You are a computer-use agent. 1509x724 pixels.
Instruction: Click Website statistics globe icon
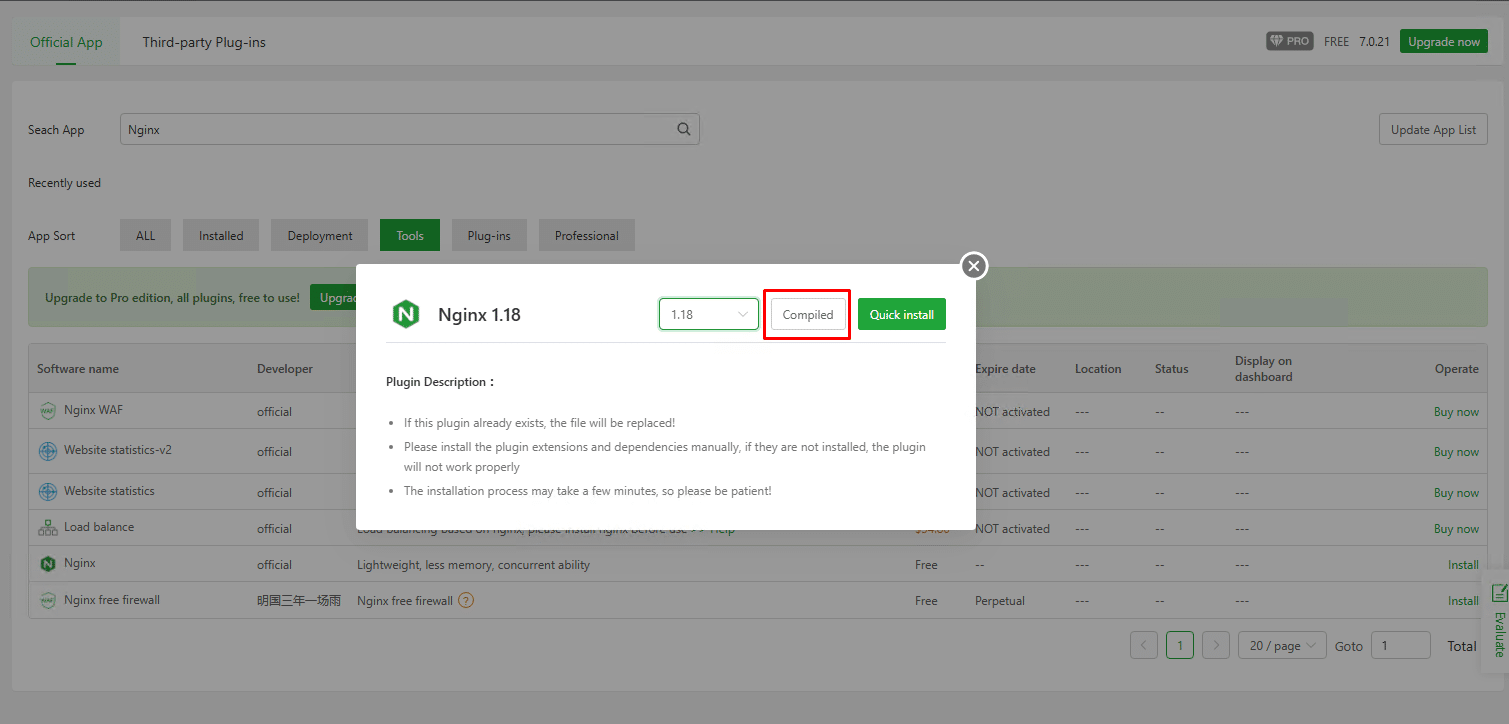(x=48, y=492)
